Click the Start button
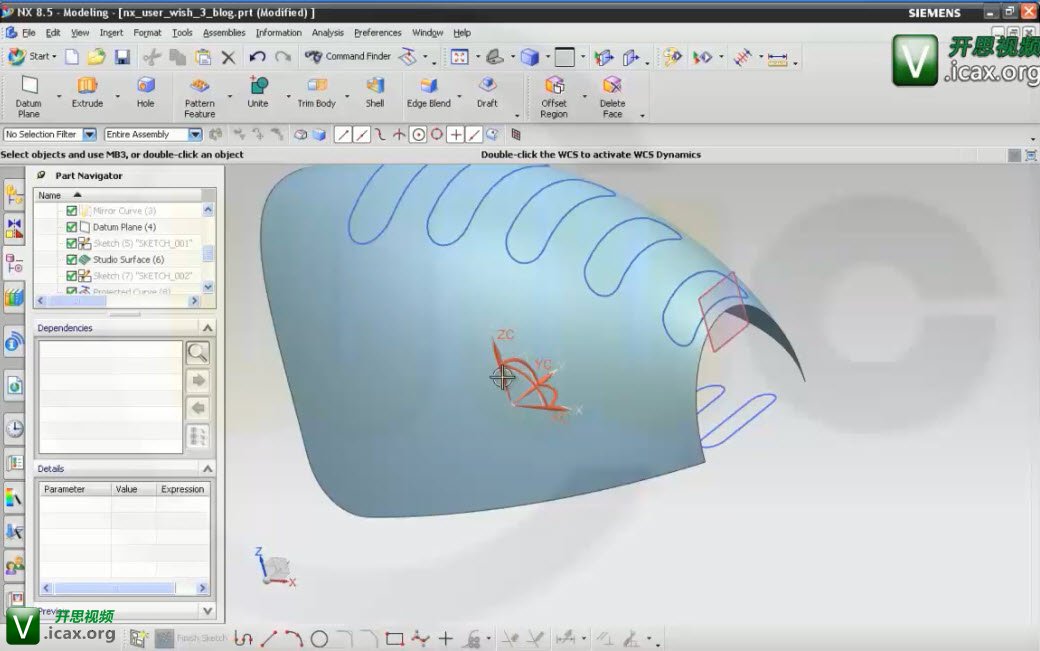 tap(30, 57)
